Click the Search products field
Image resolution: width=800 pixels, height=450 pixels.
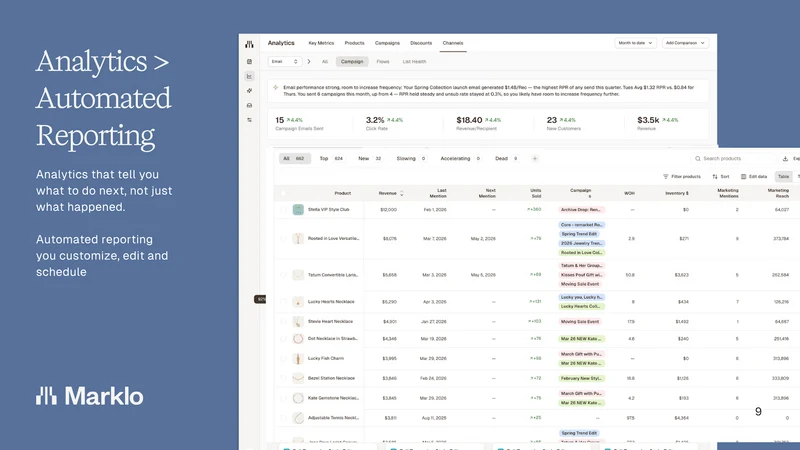pyautogui.click(x=733, y=159)
